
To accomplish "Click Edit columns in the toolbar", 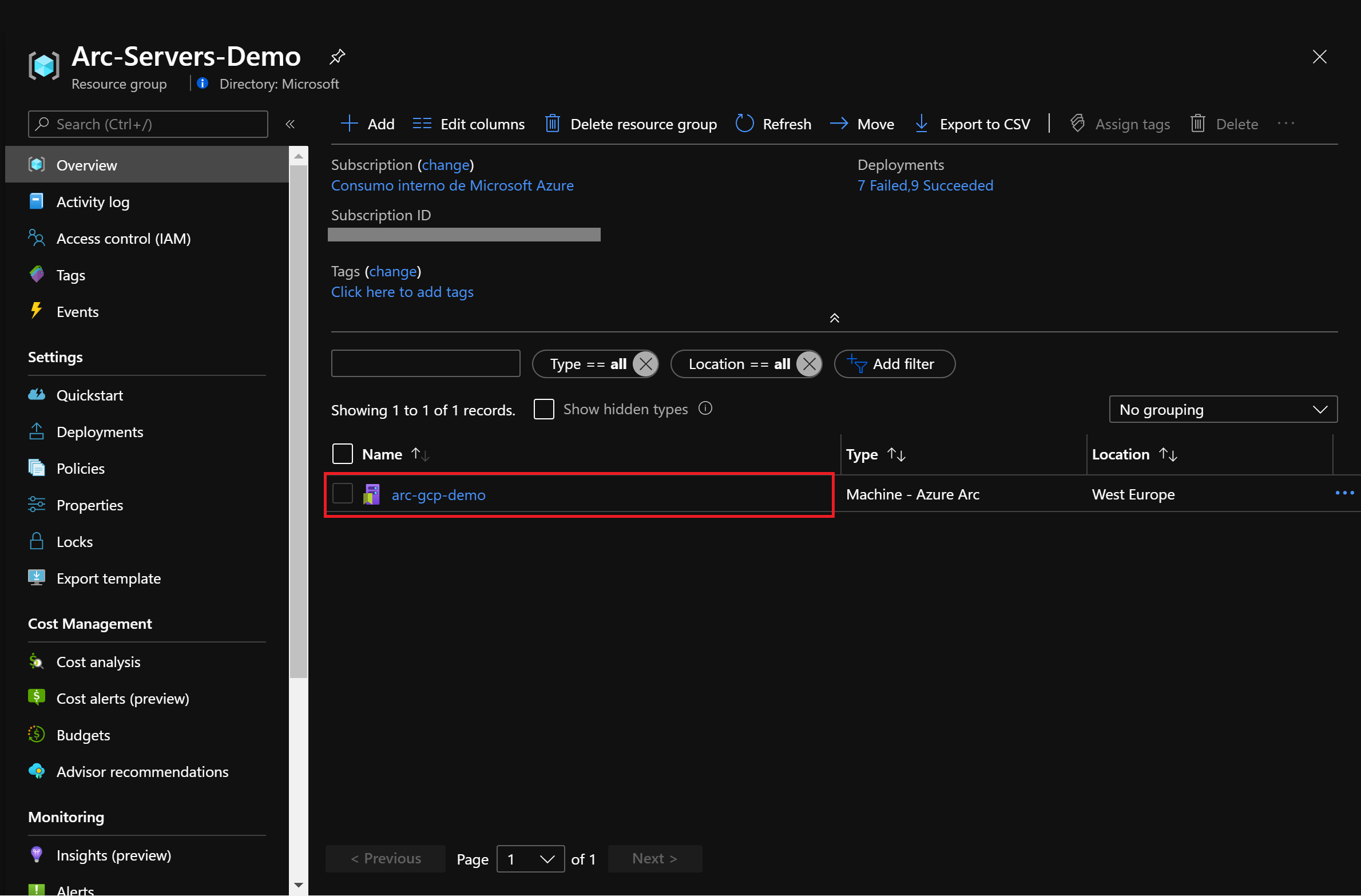I will [x=469, y=124].
